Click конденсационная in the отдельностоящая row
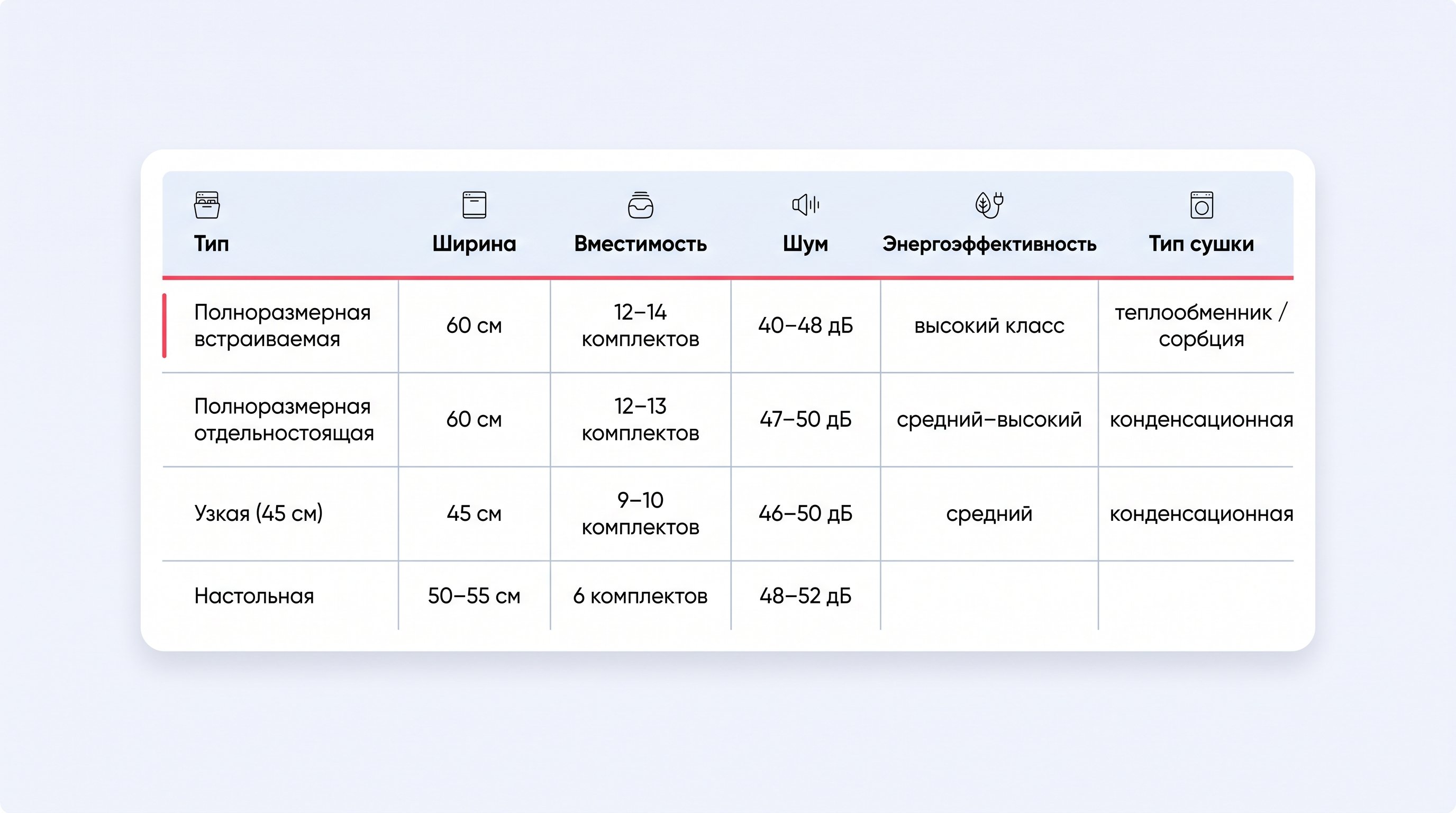 pyautogui.click(x=1202, y=420)
